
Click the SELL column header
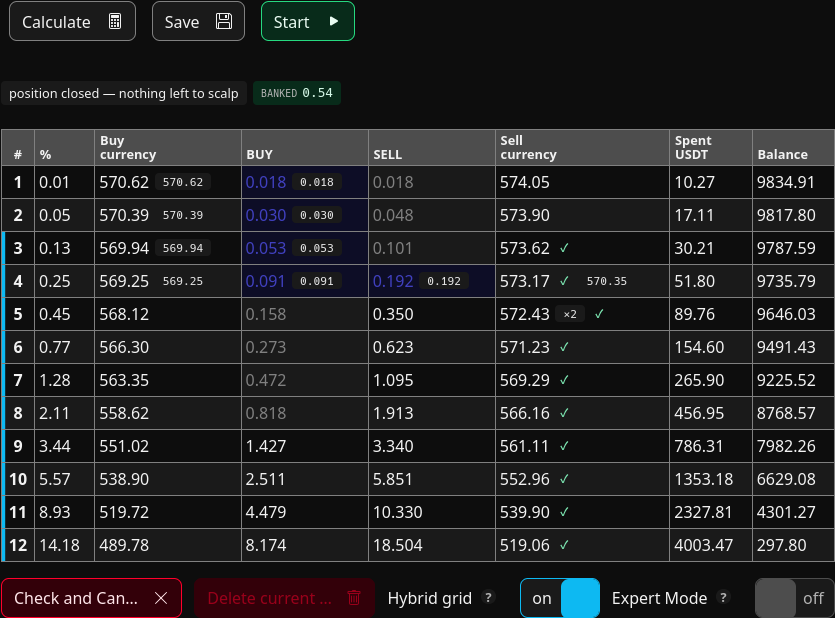pyautogui.click(x=432, y=147)
